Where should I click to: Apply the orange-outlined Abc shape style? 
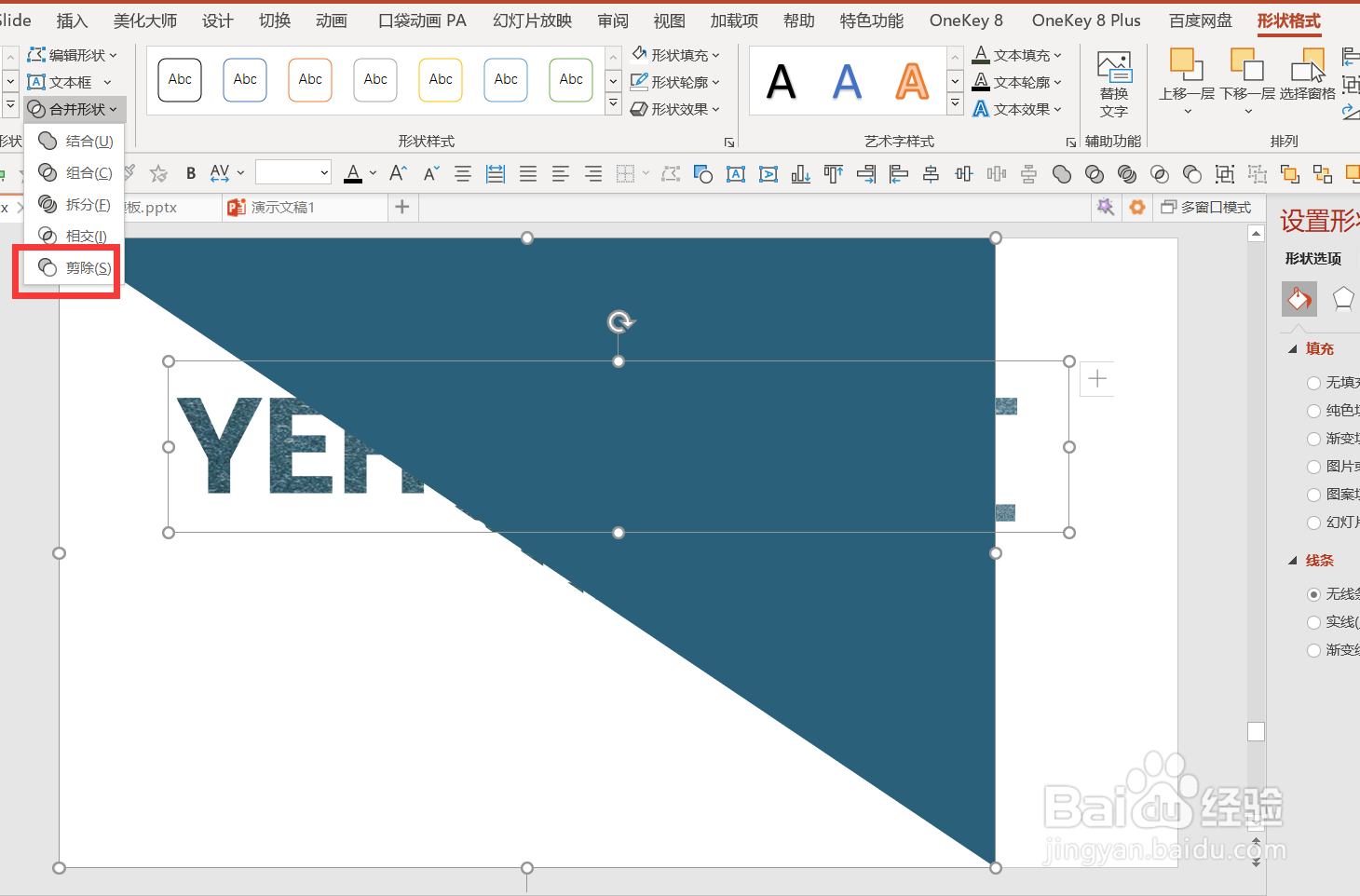pyautogui.click(x=310, y=80)
